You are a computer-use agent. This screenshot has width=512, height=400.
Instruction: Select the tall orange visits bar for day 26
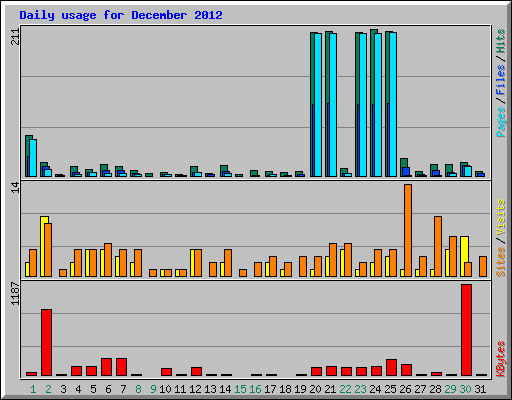pos(408,230)
